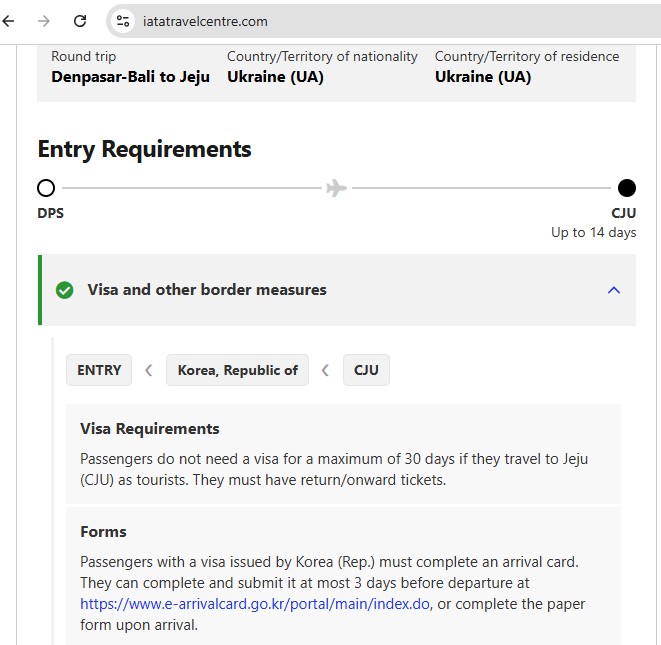661x645 pixels.
Task: Select the CJU destination filled circle
Action: point(626,188)
